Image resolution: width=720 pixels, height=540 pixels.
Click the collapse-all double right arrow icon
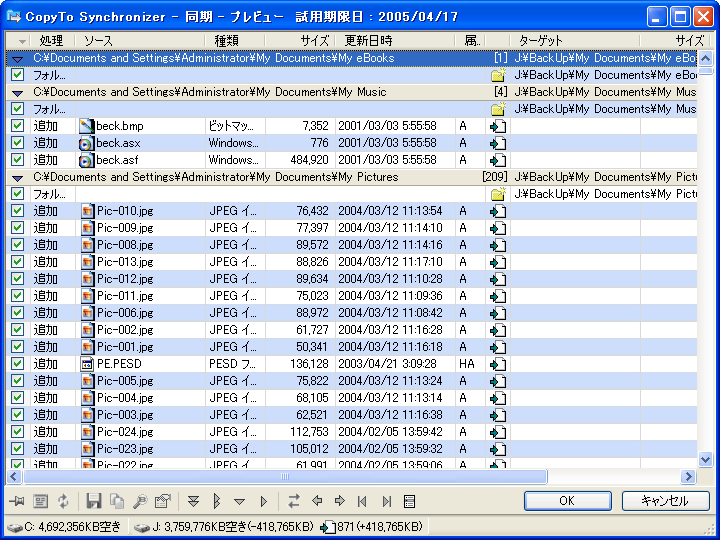pyautogui.click(x=217, y=501)
